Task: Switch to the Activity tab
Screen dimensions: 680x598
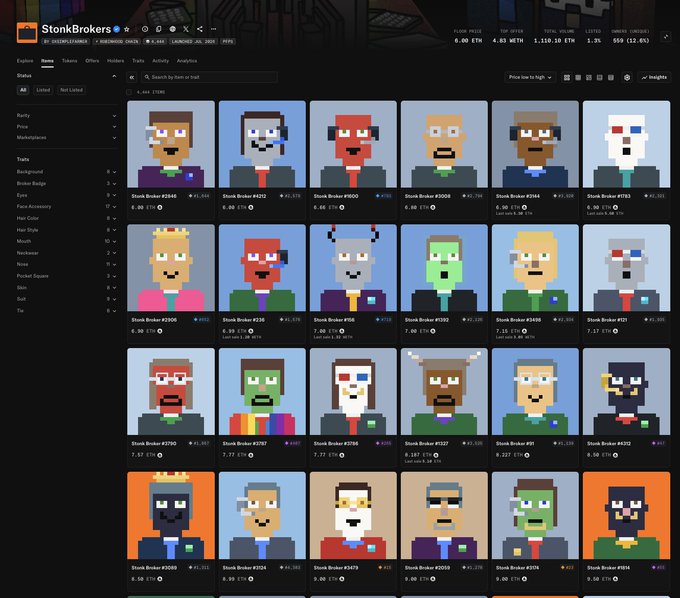Action: pos(160,61)
